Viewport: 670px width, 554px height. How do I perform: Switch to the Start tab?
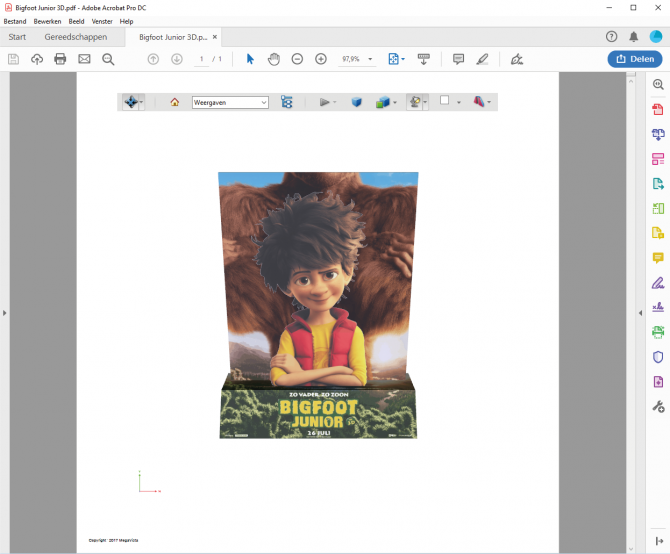(17, 37)
